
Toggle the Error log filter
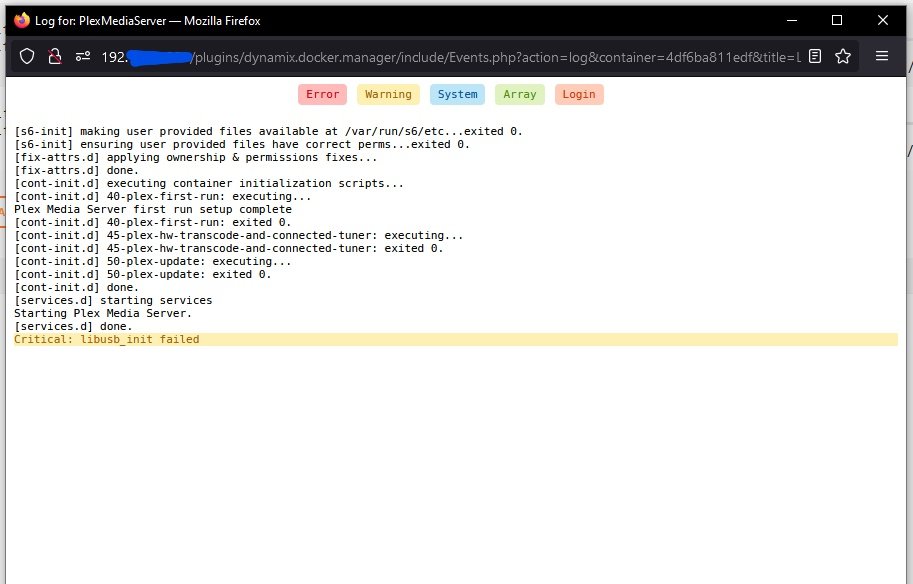(x=323, y=94)
